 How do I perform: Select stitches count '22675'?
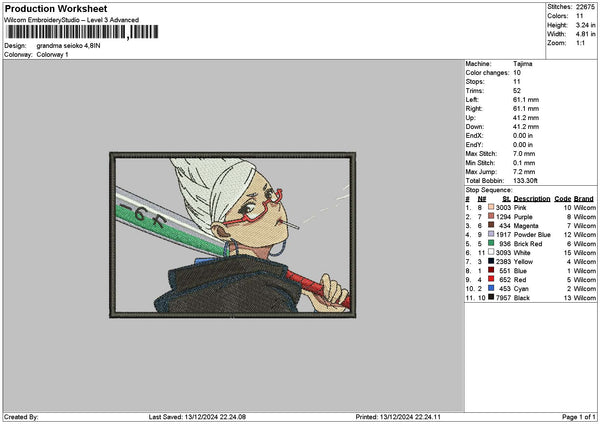[585, 7]
